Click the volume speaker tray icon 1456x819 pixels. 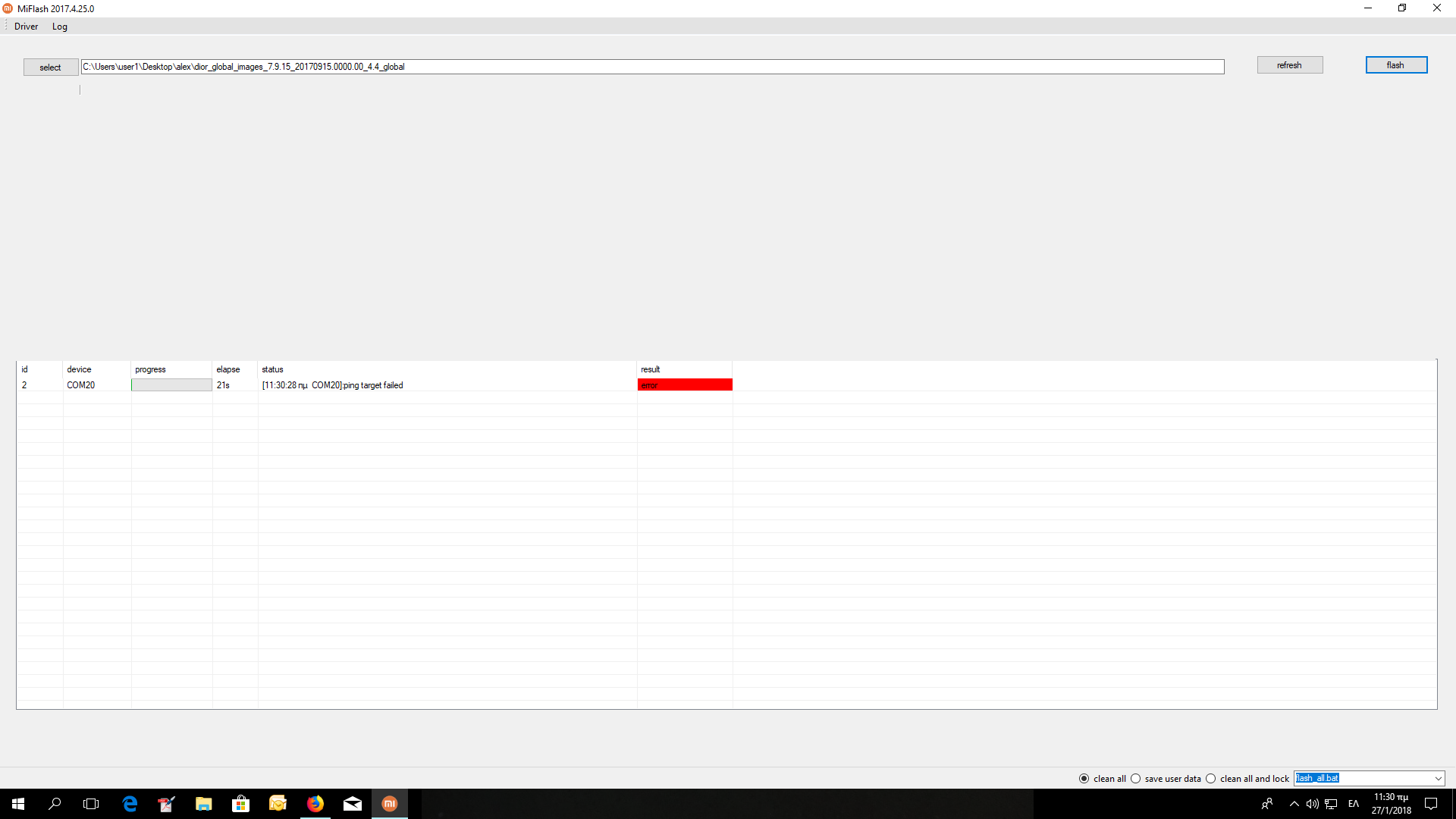1312,804
